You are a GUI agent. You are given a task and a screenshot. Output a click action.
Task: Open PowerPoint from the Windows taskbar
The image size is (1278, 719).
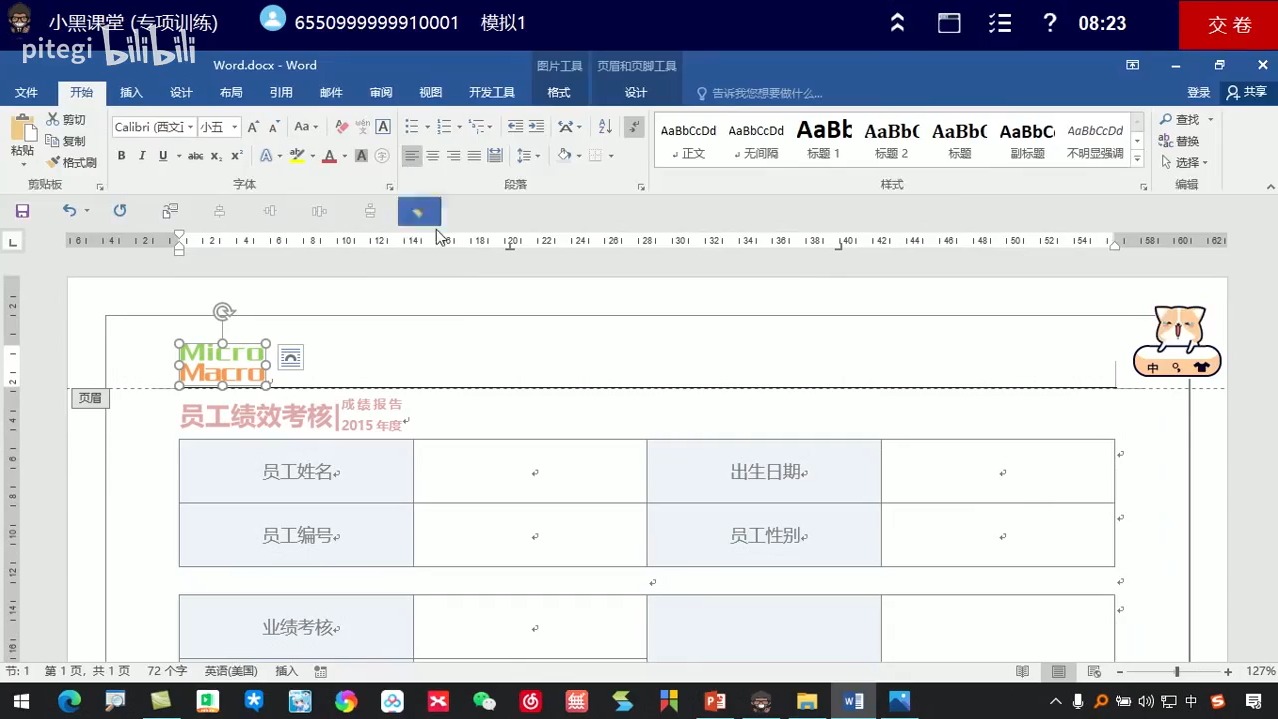coord(715,702)
